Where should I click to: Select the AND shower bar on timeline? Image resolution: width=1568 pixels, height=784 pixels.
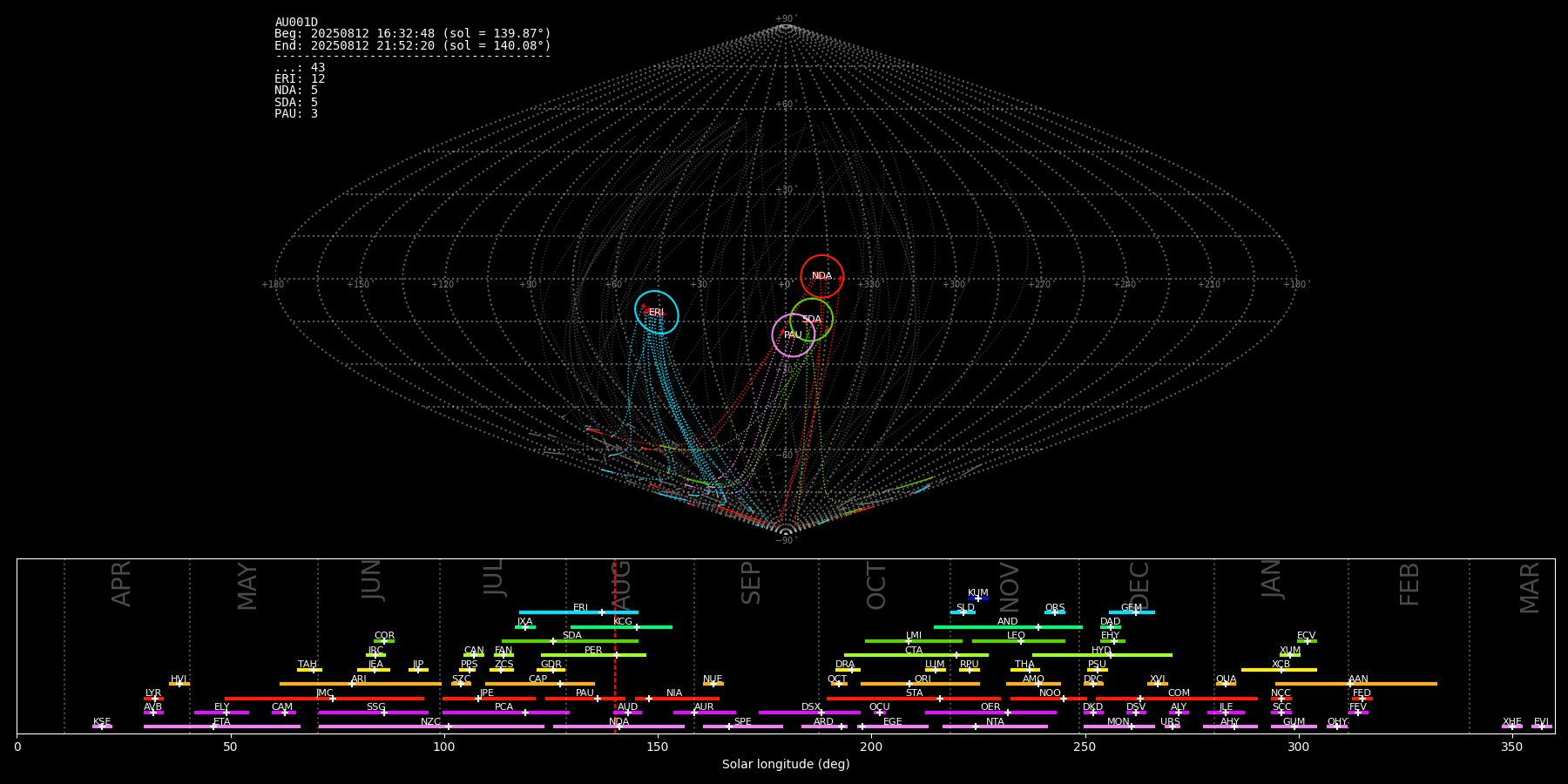(x=1008, y=626)
